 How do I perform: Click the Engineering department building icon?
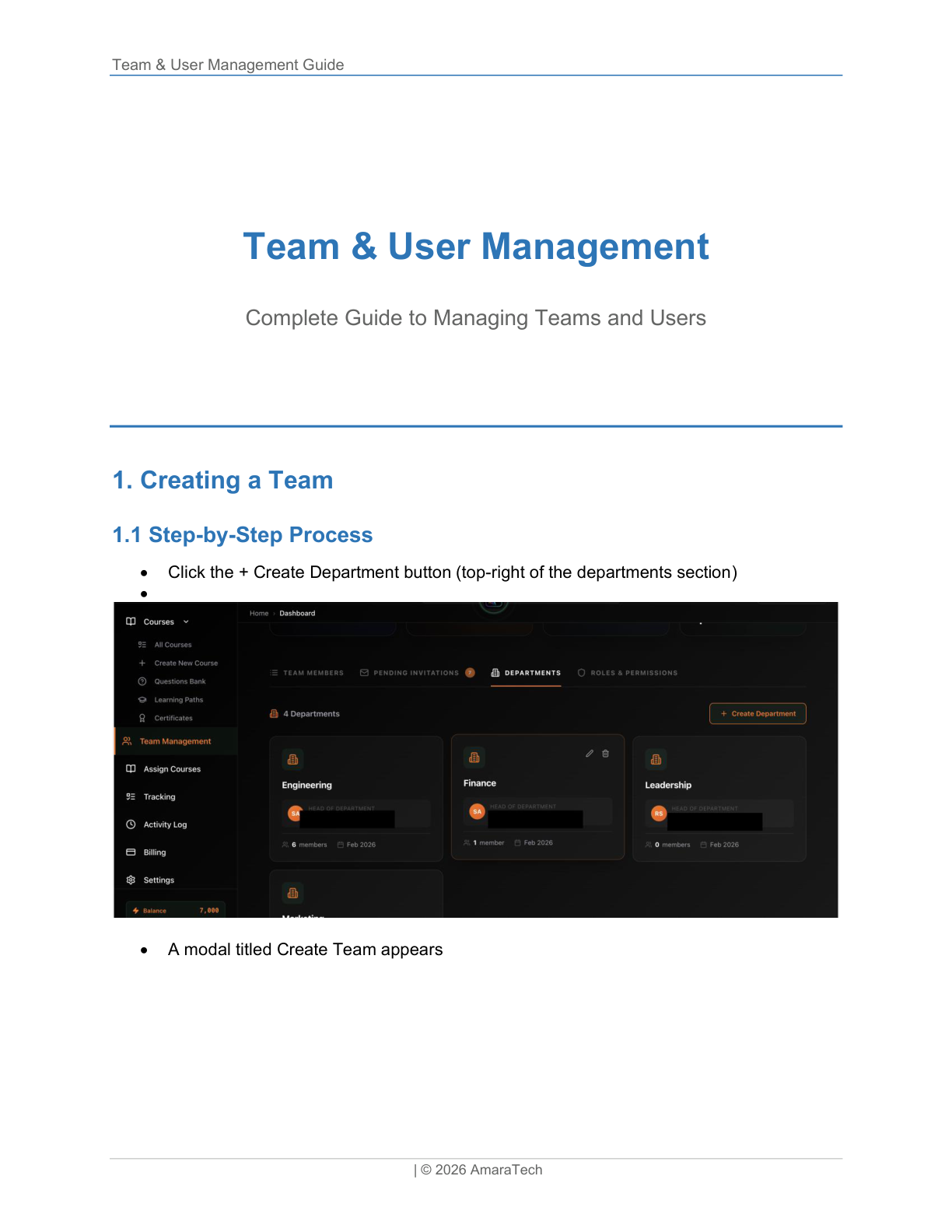292,759
